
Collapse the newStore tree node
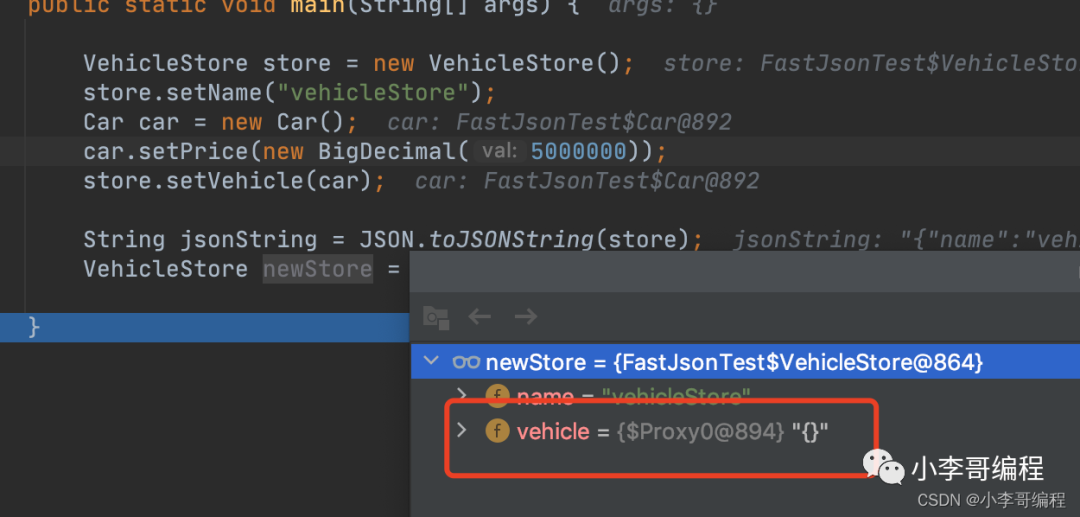431,362
